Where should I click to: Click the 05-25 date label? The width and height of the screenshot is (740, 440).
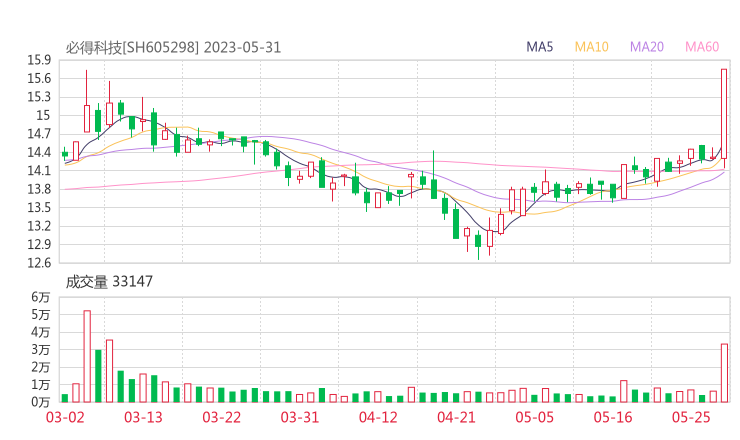point(691,417)
